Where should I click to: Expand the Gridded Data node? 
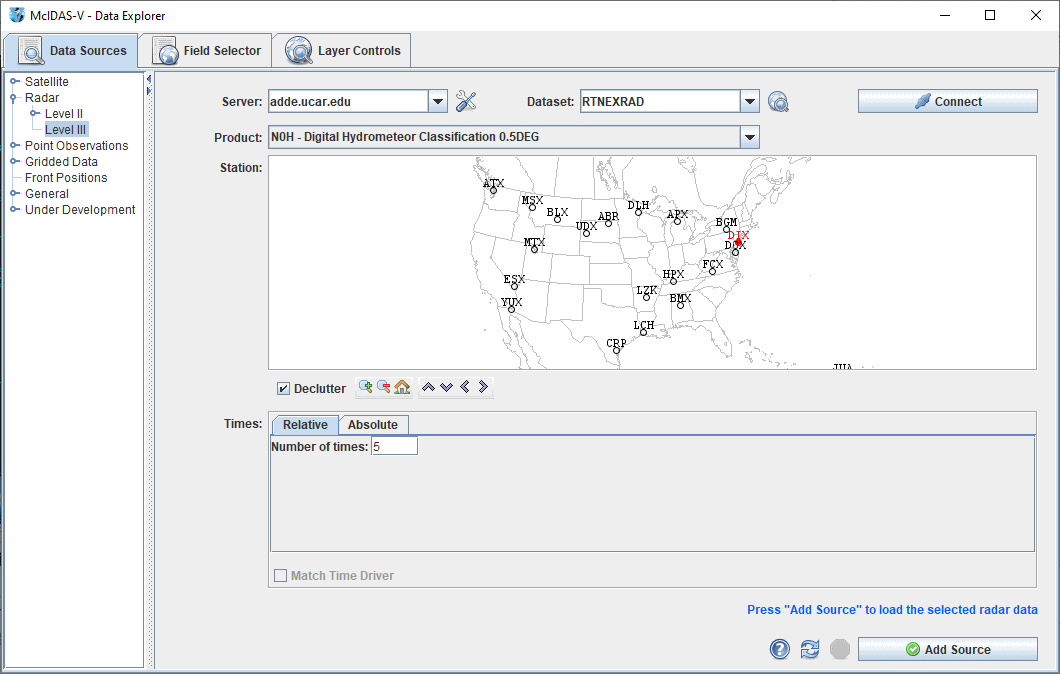tap(14, 162)
